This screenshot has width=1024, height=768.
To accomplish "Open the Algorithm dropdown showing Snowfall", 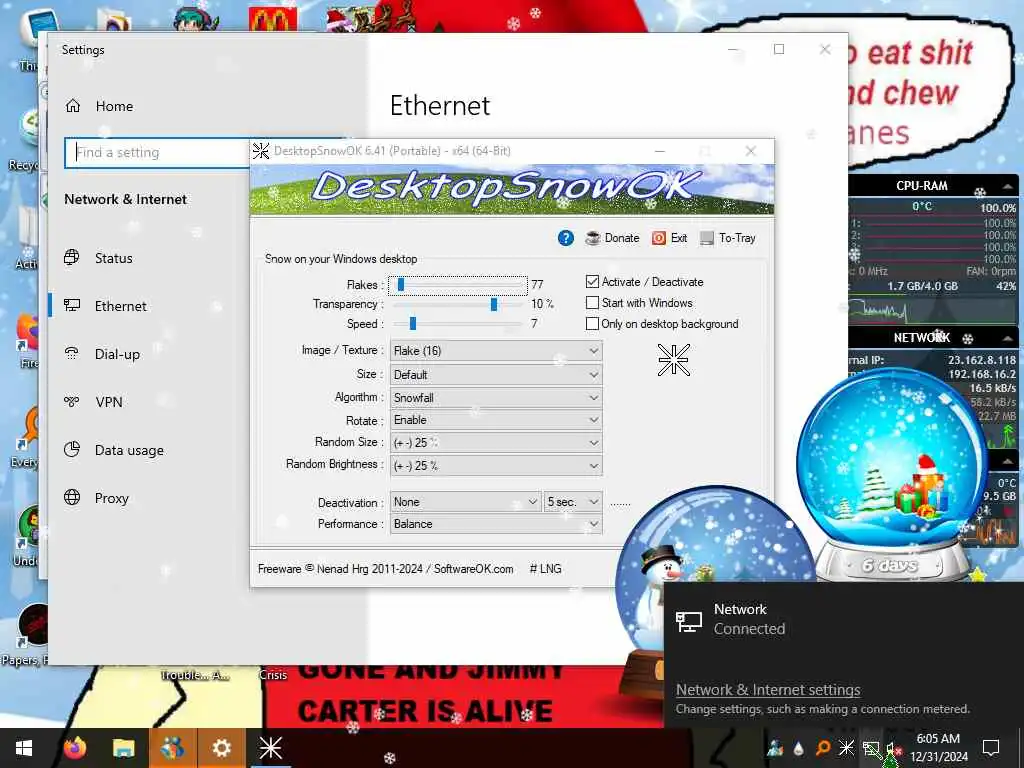I will coord(496,398).
